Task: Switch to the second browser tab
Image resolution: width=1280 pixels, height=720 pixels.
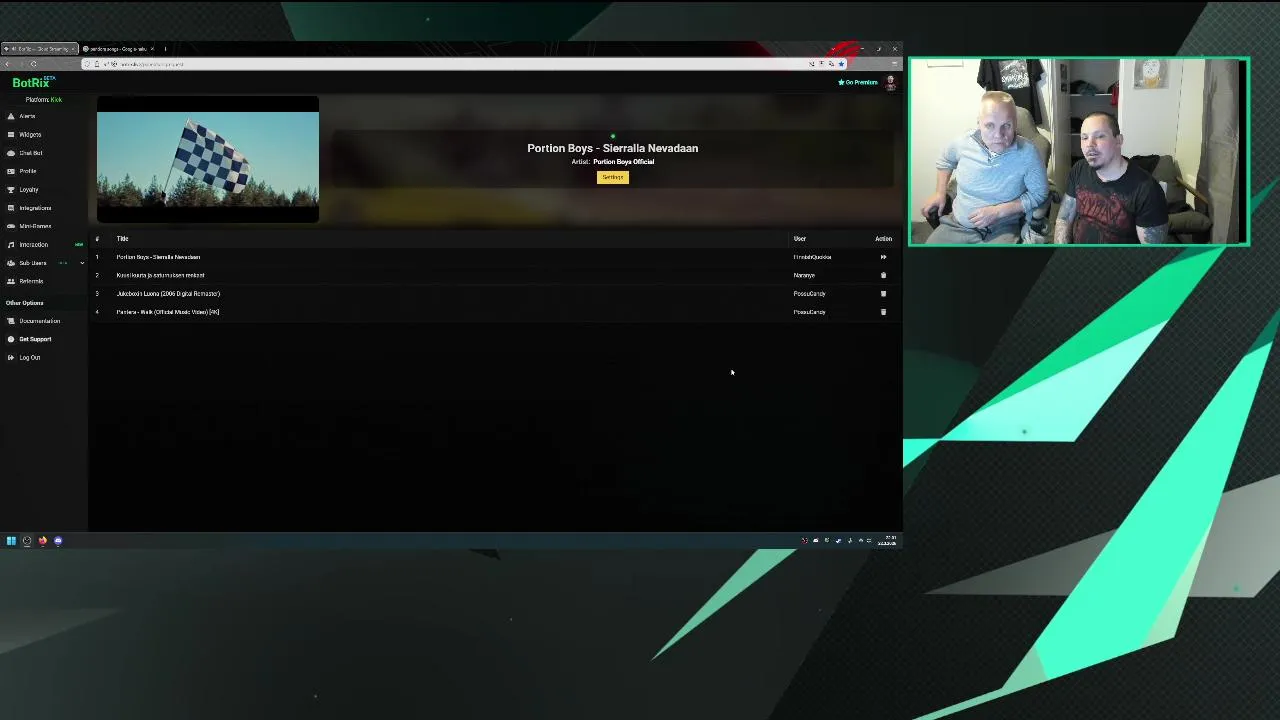Action: (118, 49)
